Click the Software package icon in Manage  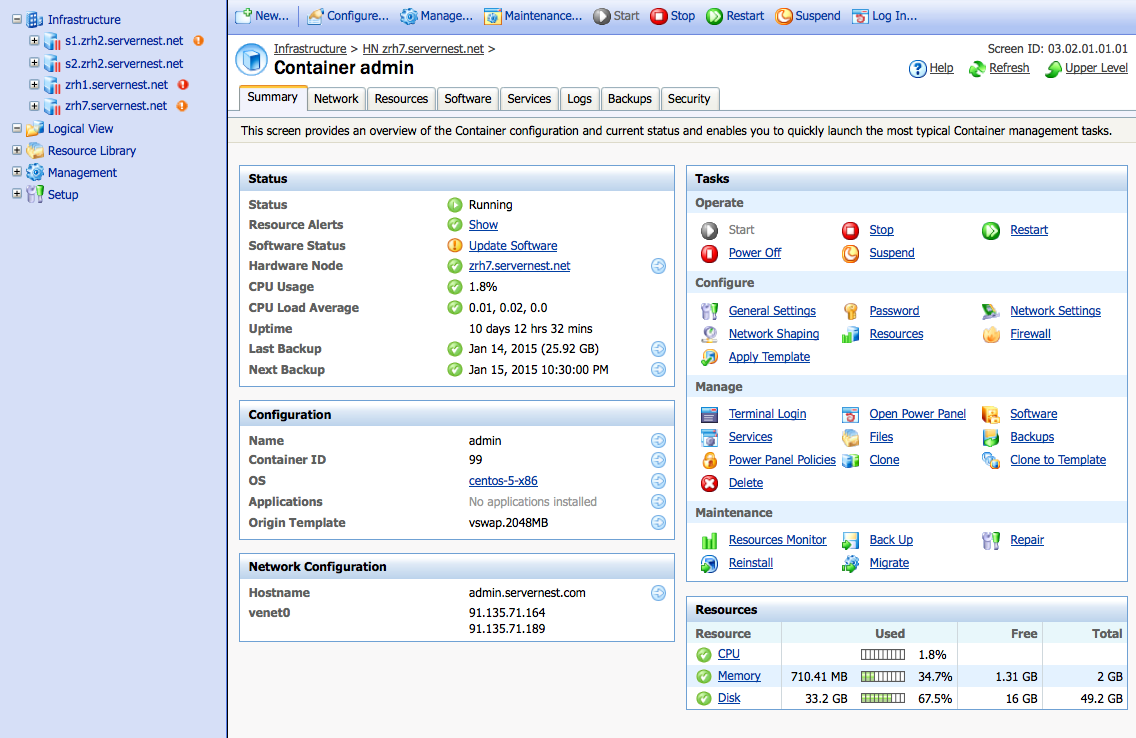[991, 414]
